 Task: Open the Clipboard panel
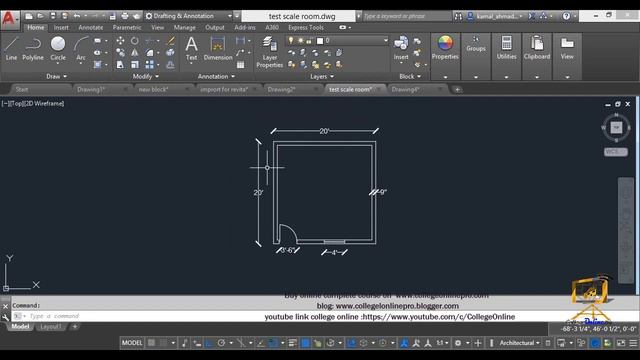click(x=537, y=48)
